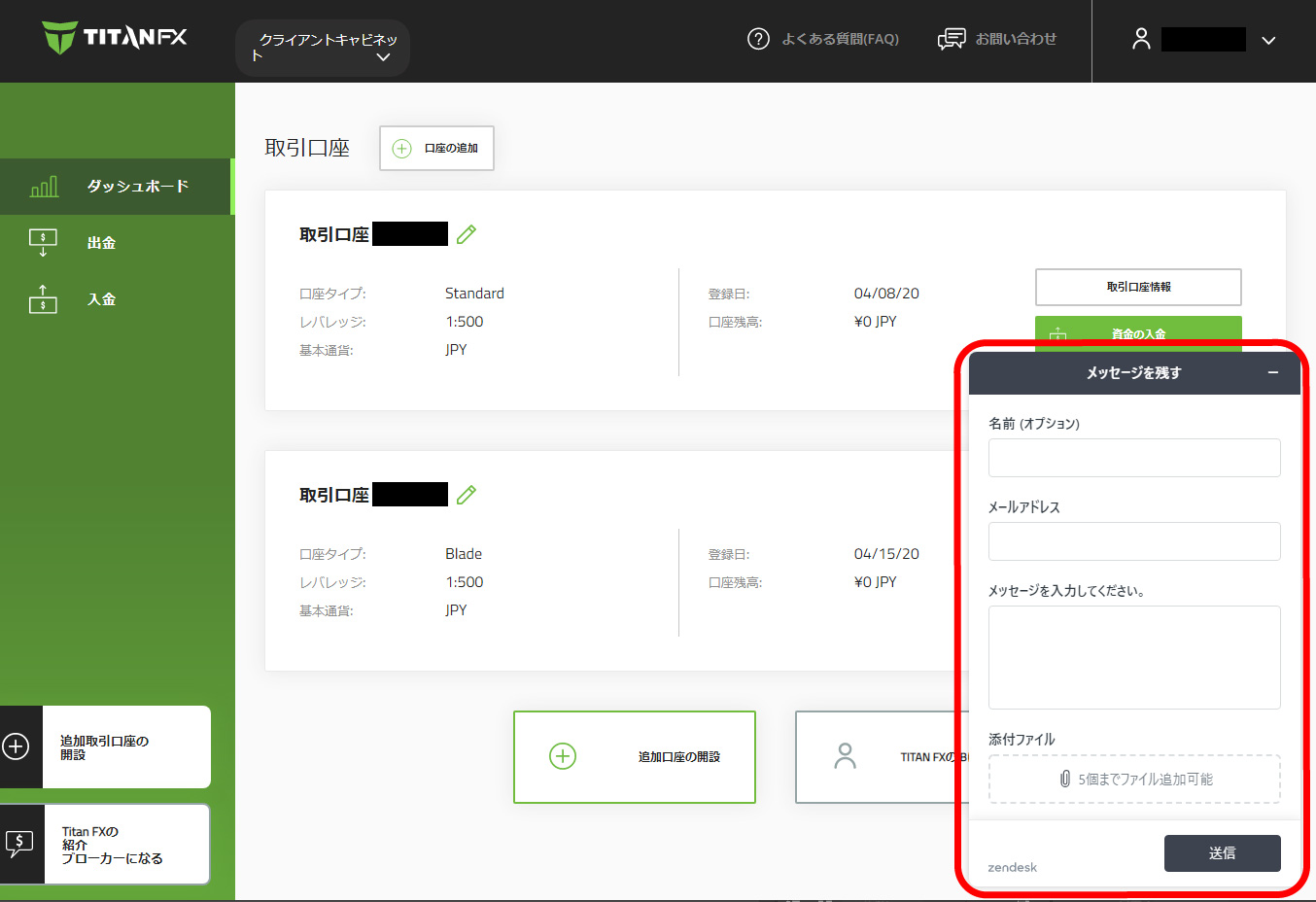
Task: Click plus icon in 口座の追加 button
Action: point(401,149)
